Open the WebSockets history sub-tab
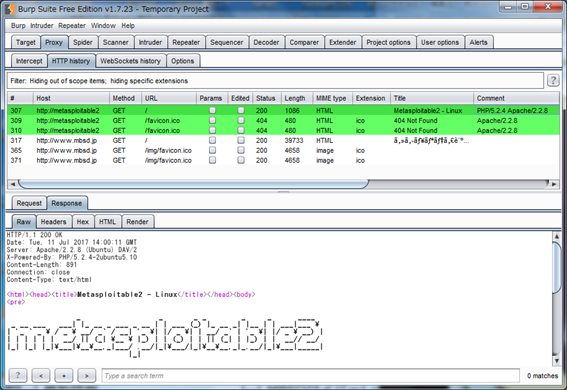This screenshot has width=567, height=390. tap(130, 61)
